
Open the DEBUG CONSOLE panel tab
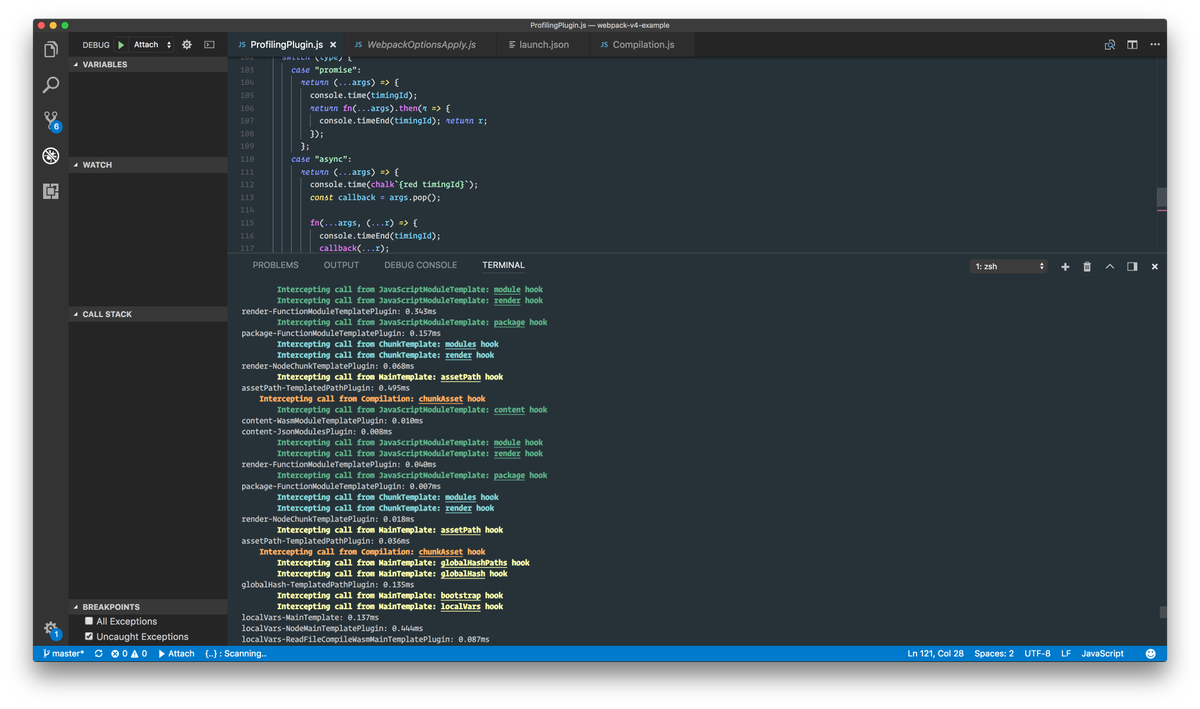[420, 266]
